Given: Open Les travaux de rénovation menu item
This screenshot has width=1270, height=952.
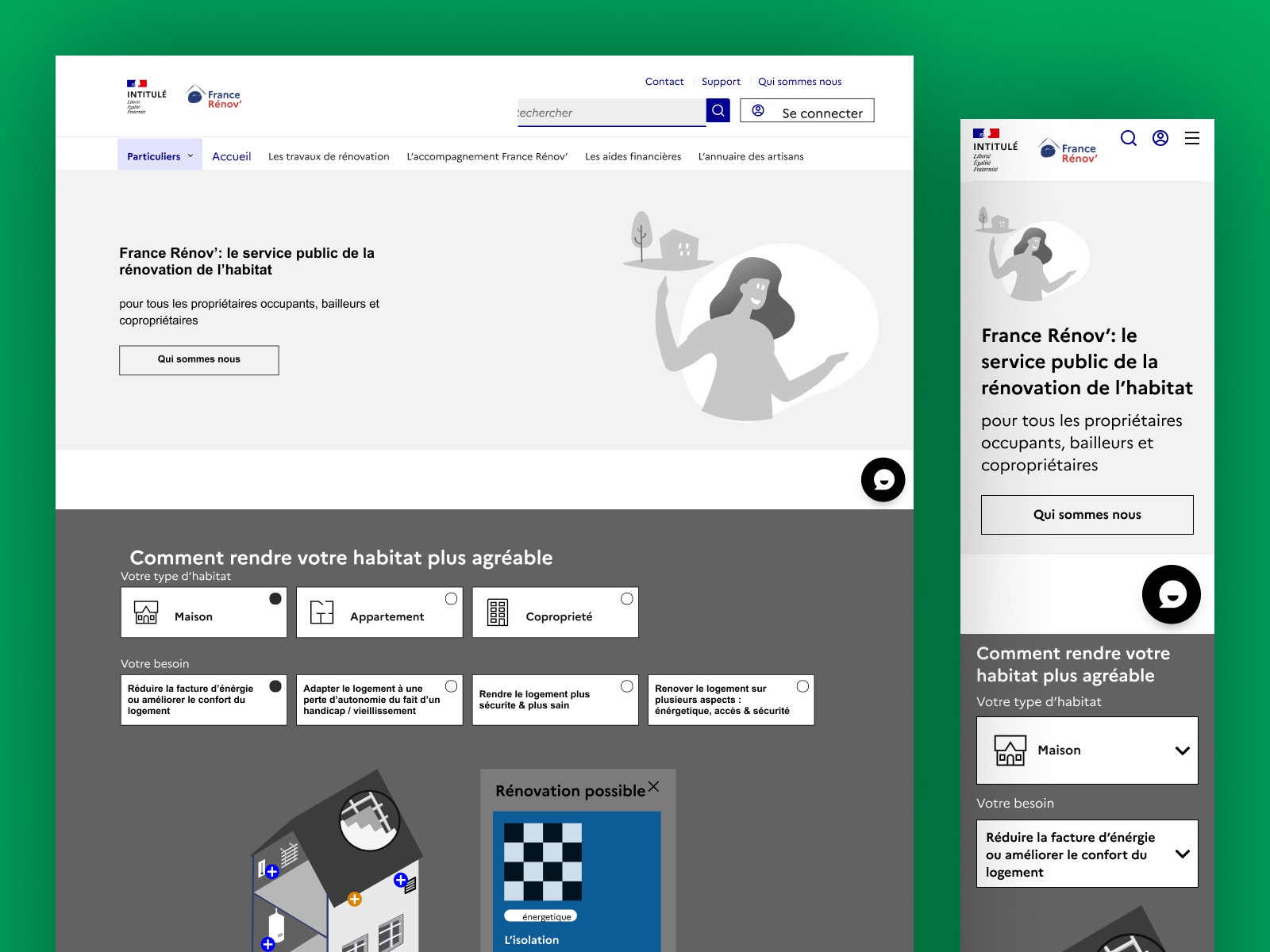Looking at the screenshot, I should [x=329, y=156].
